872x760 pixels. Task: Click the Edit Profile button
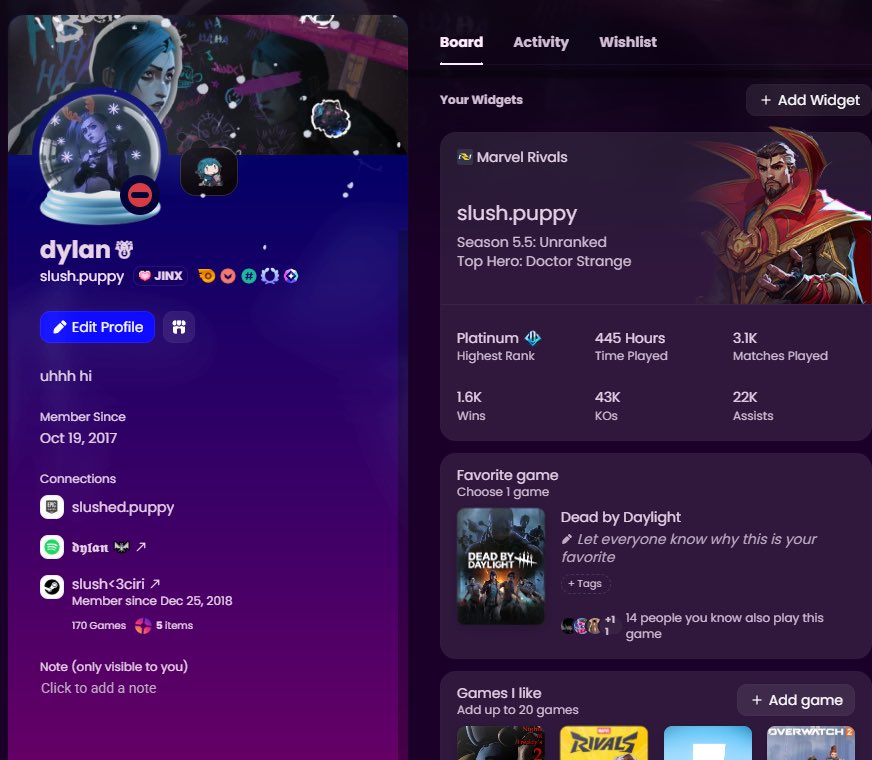97,327
